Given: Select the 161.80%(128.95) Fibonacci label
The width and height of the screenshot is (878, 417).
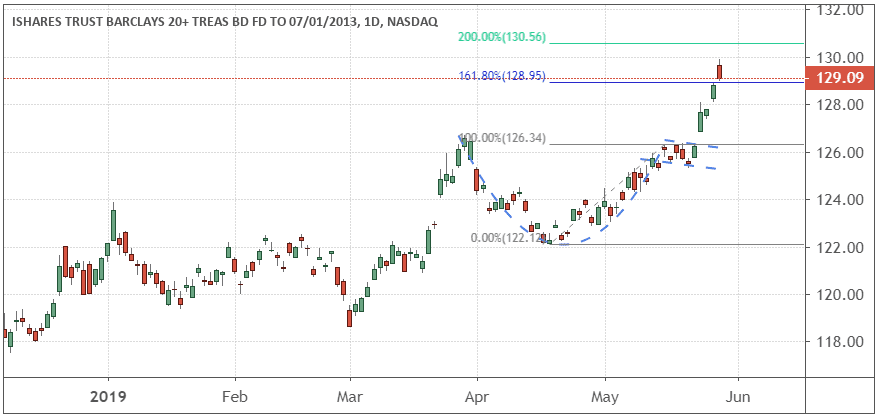Looking at the screenshot, I should click(502, 76).
